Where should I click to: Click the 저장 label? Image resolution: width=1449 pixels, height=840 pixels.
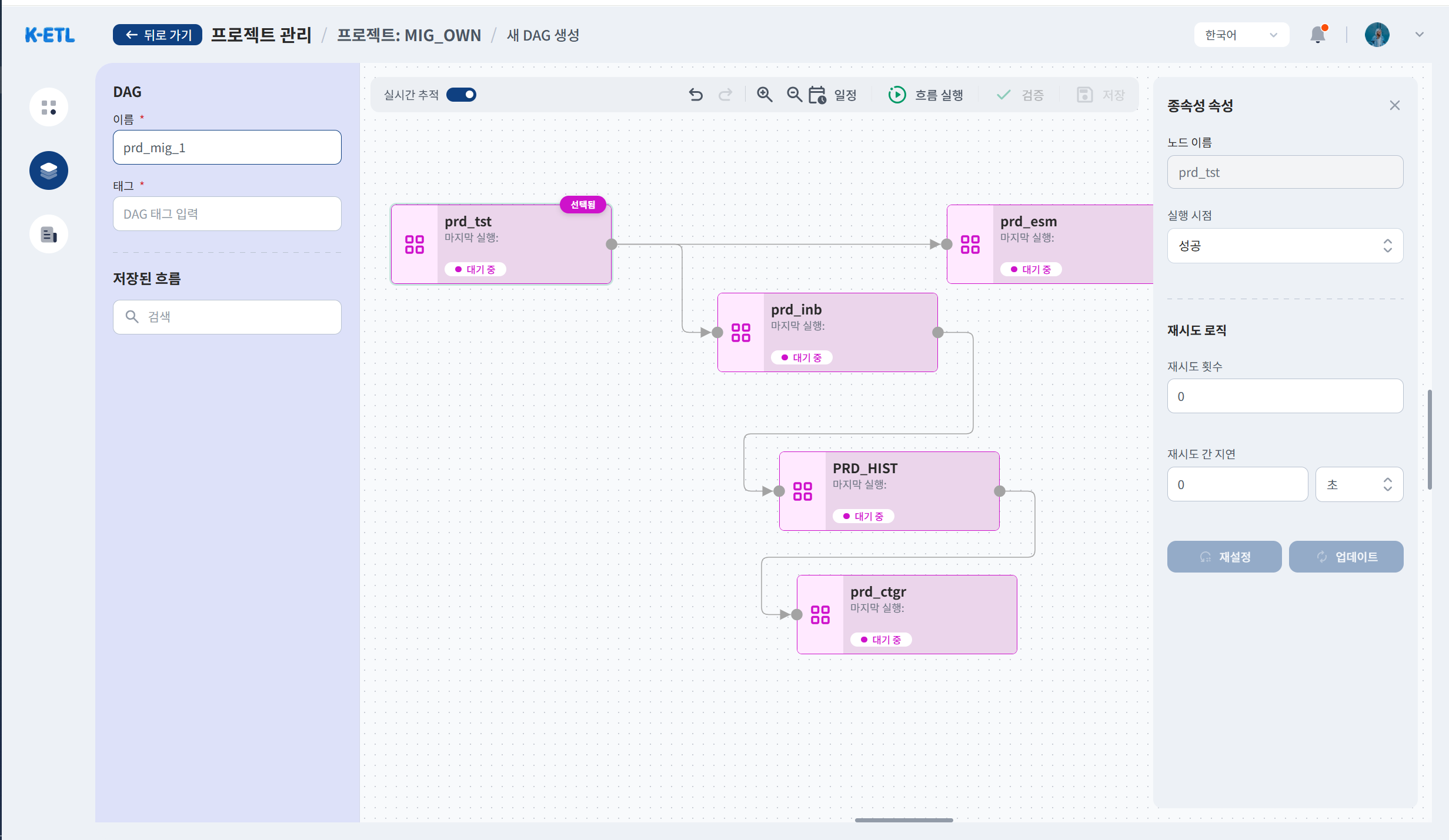pos(1113,95)
